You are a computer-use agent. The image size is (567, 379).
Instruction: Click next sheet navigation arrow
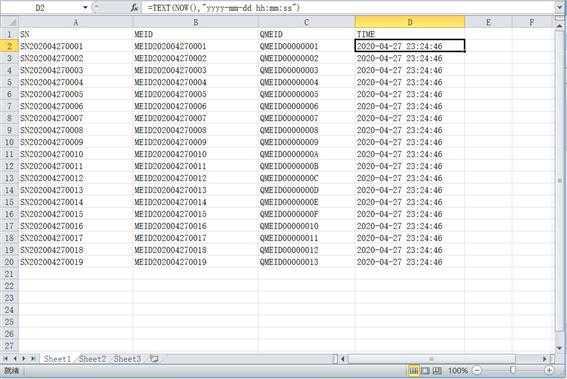click(24, 358)
